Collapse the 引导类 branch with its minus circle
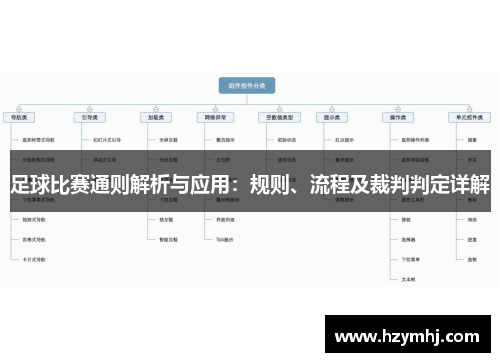The width and height of the screenshot is (500, 362). point(90,109)
